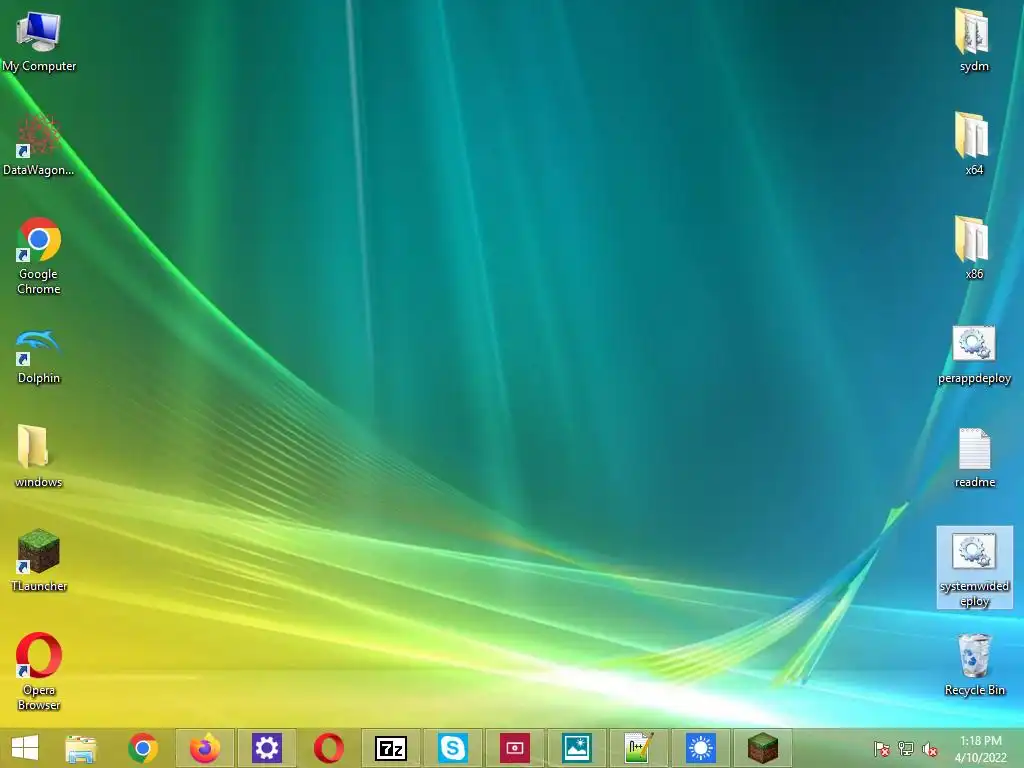Click the muted volume tray icon

click(930, 749)
